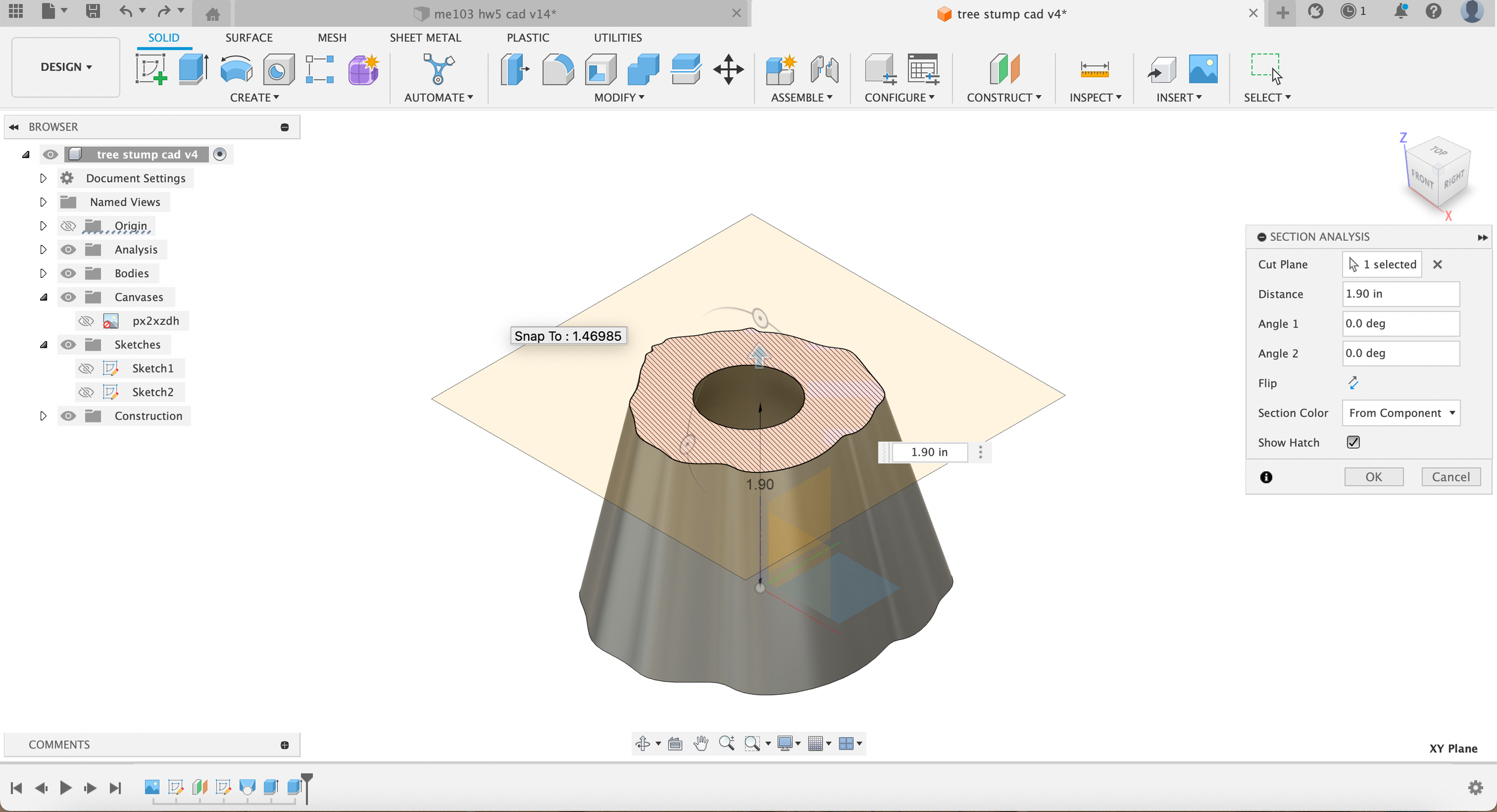Click OK in Section Analysis
The image size is (1497, 812).
coord(1373,477)
